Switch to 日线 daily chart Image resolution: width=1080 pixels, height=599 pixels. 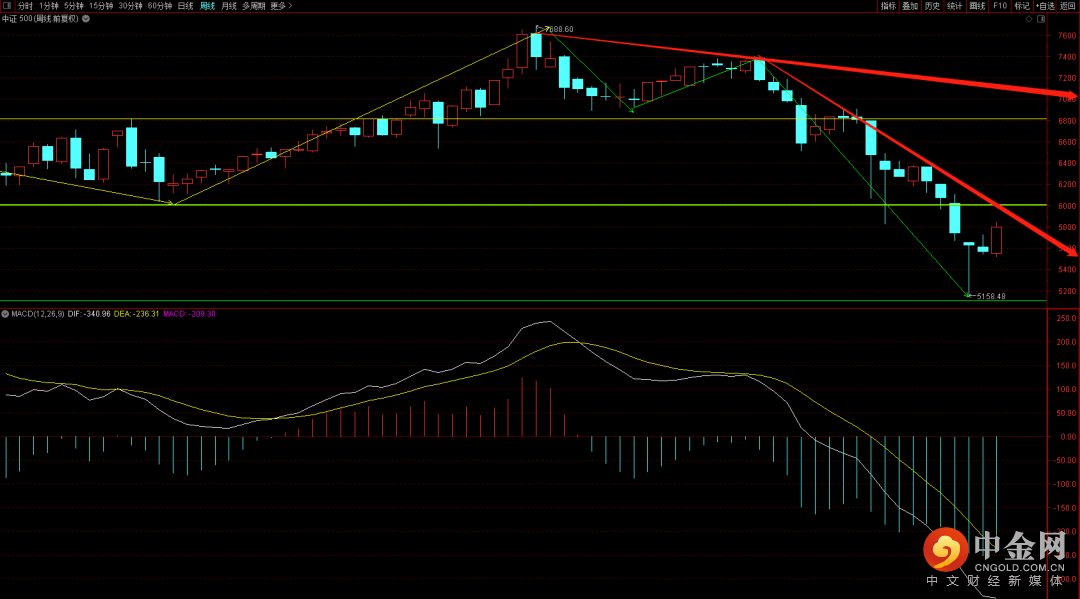pos(185,6)
